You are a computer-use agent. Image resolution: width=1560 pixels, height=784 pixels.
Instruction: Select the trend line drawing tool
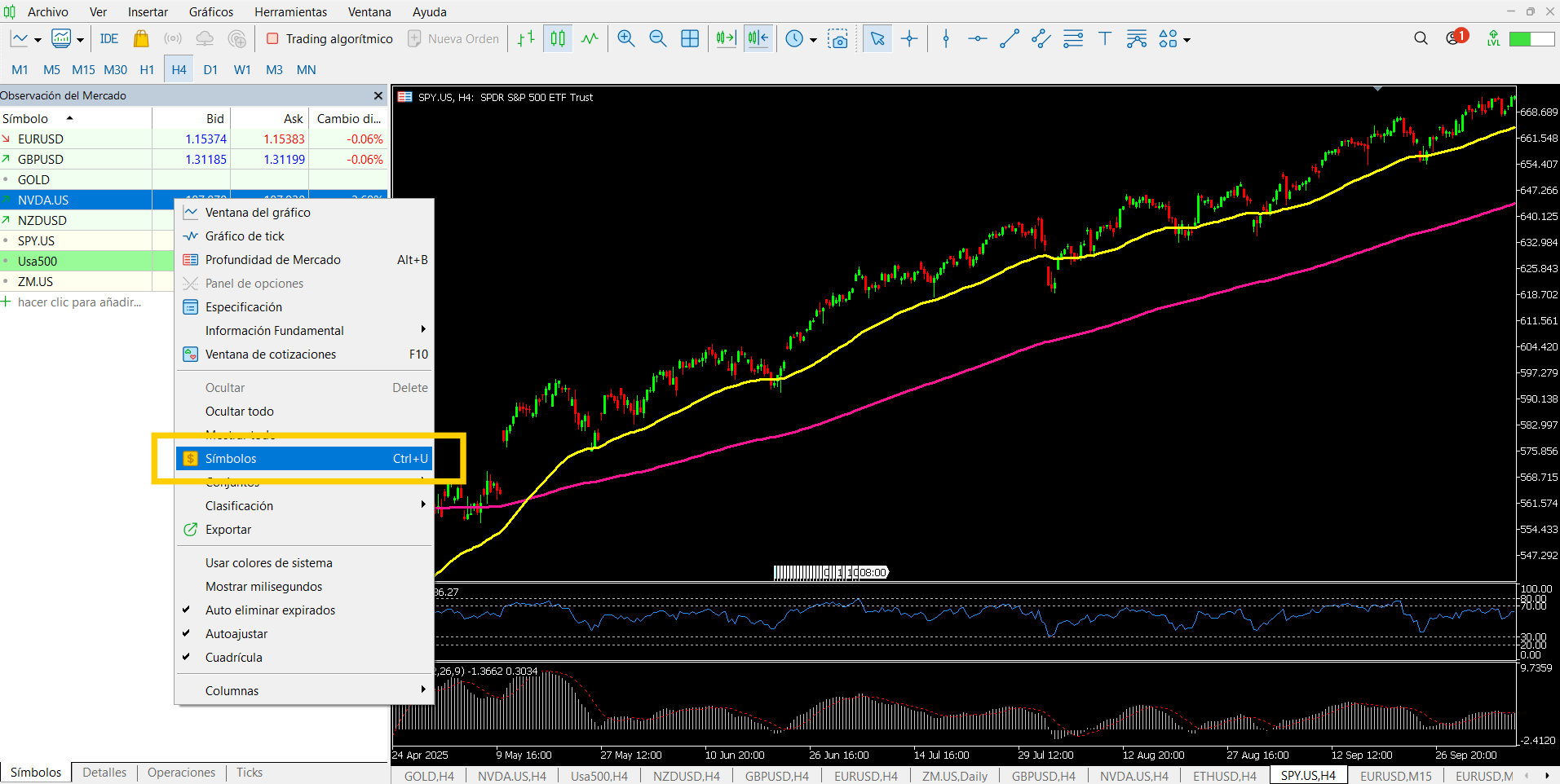[x=1009, y=39]
